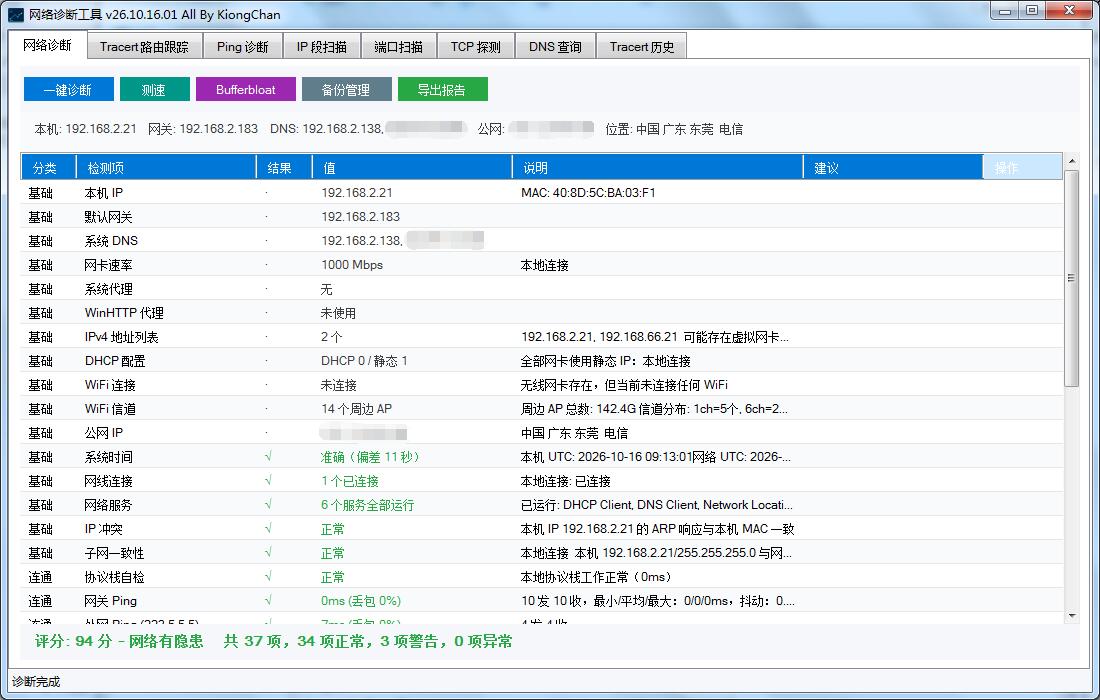Select the IPv4 地址列表 row
1100x700 pixels.
tap(542, 337)
